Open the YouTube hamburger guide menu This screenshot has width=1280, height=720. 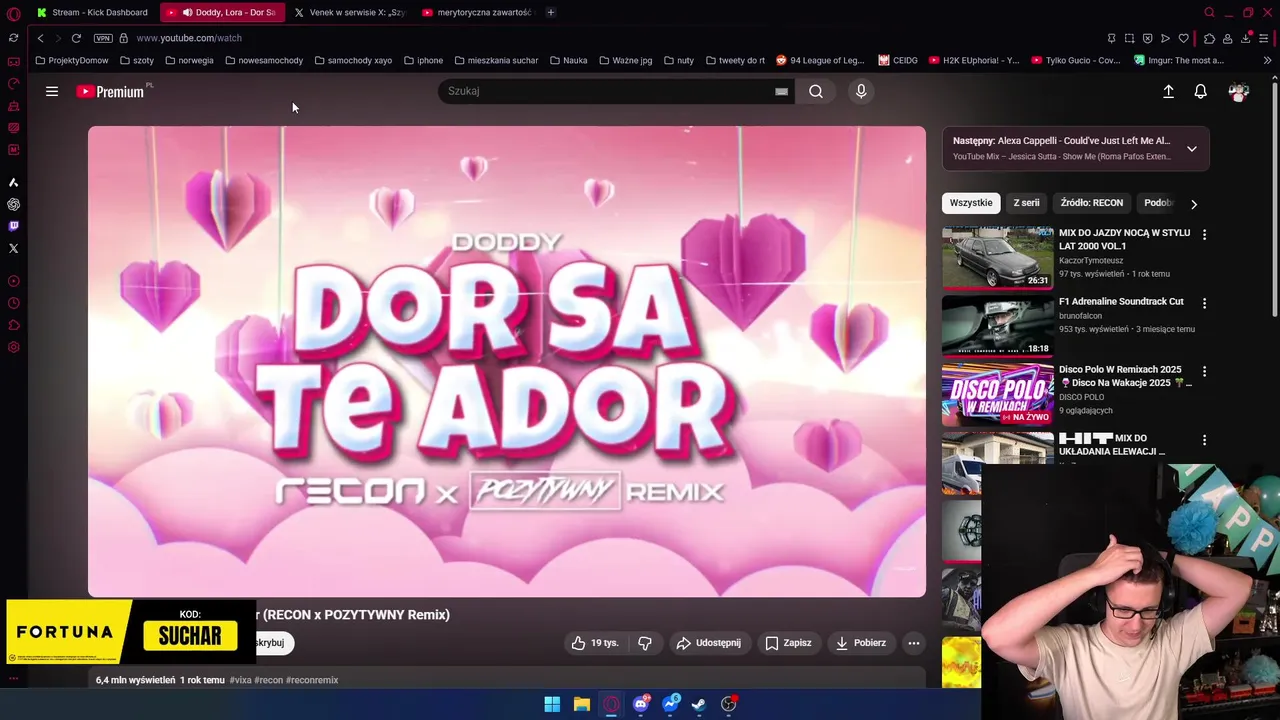pyautogui.click(x=52, y=91)
